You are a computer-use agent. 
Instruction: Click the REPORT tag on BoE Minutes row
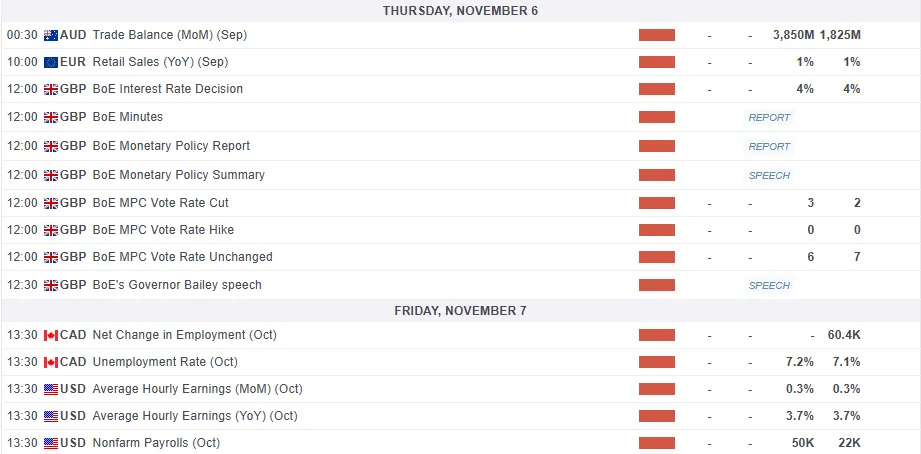(769, 117)
